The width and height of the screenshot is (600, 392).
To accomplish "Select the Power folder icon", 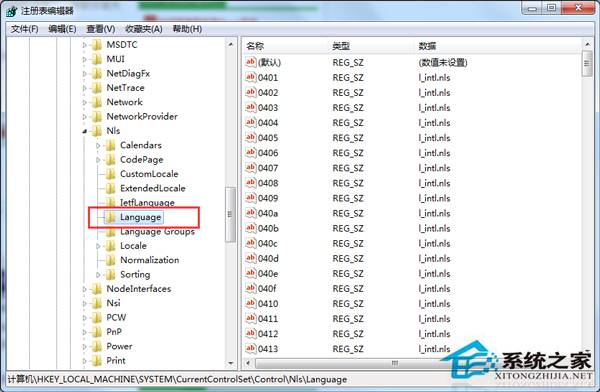I will pos(97,346).
